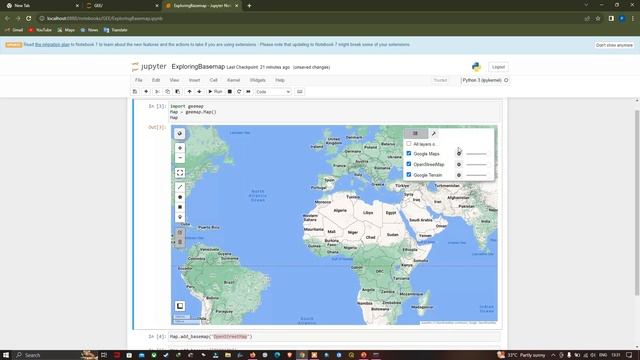640x360 pixels.
Task: Open the File menu
Action: click(139, 80)
